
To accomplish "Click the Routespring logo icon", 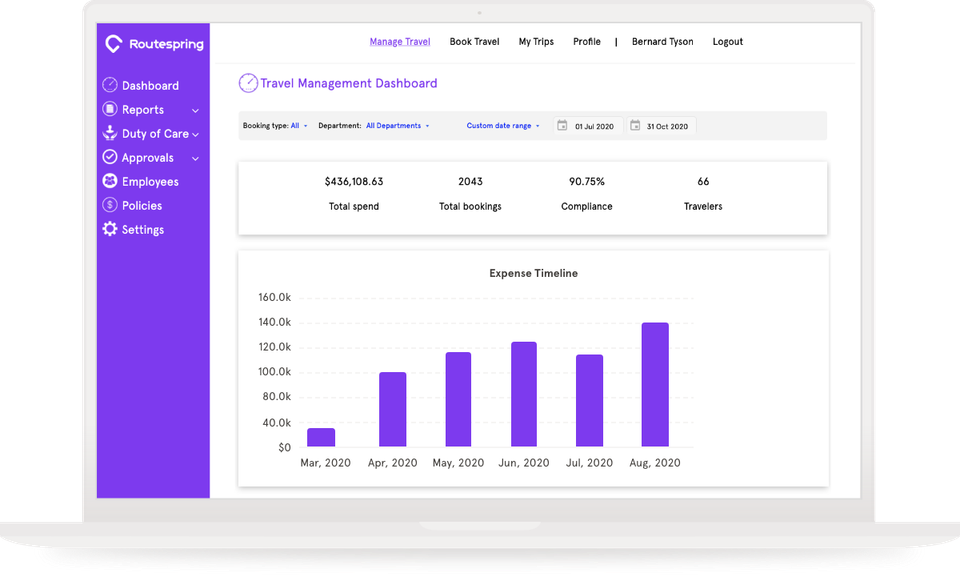I will coord(113,43).
